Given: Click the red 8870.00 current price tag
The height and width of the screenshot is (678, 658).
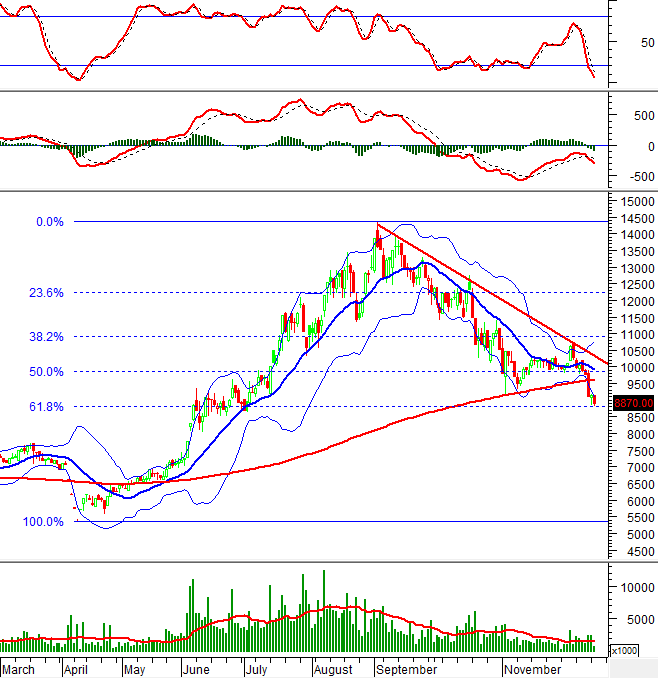Looking at the screenshot, I should (x=633, y=402).
